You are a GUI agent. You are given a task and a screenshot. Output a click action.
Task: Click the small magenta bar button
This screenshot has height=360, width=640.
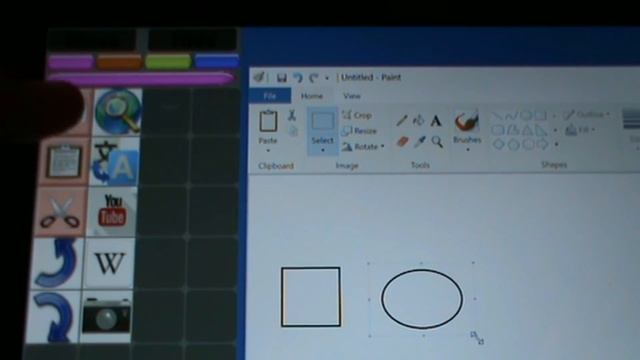click(71, 62)
